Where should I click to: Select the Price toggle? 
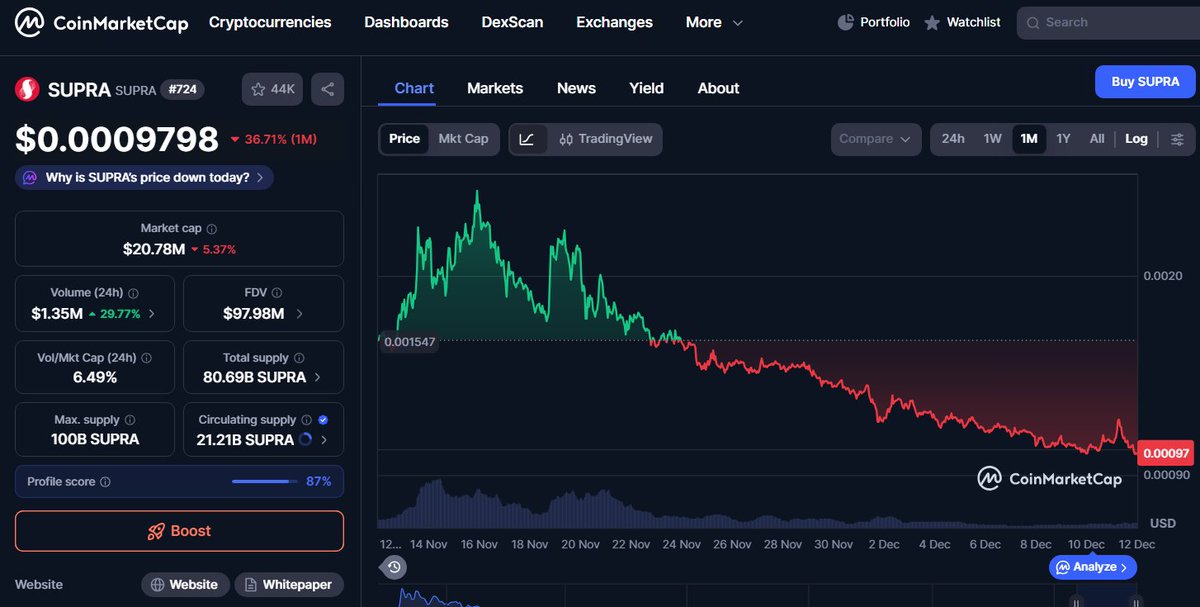[x=404, y=139]
